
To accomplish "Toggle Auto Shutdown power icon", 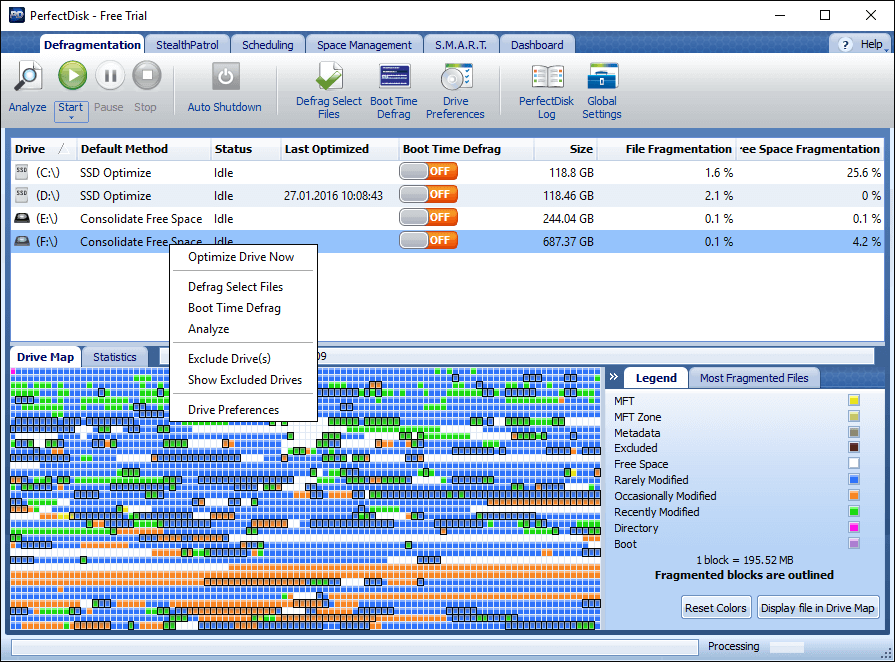I will click(x=225, y=76).
